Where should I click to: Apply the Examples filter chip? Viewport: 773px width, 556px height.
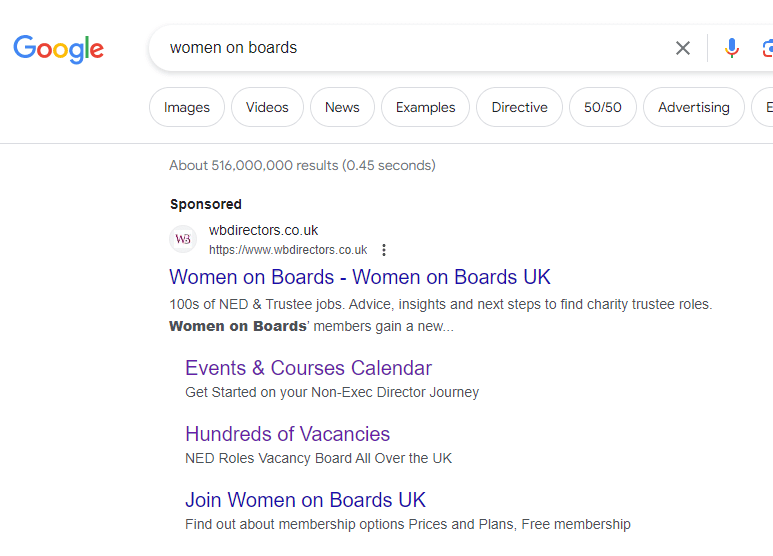coord(425,107)
